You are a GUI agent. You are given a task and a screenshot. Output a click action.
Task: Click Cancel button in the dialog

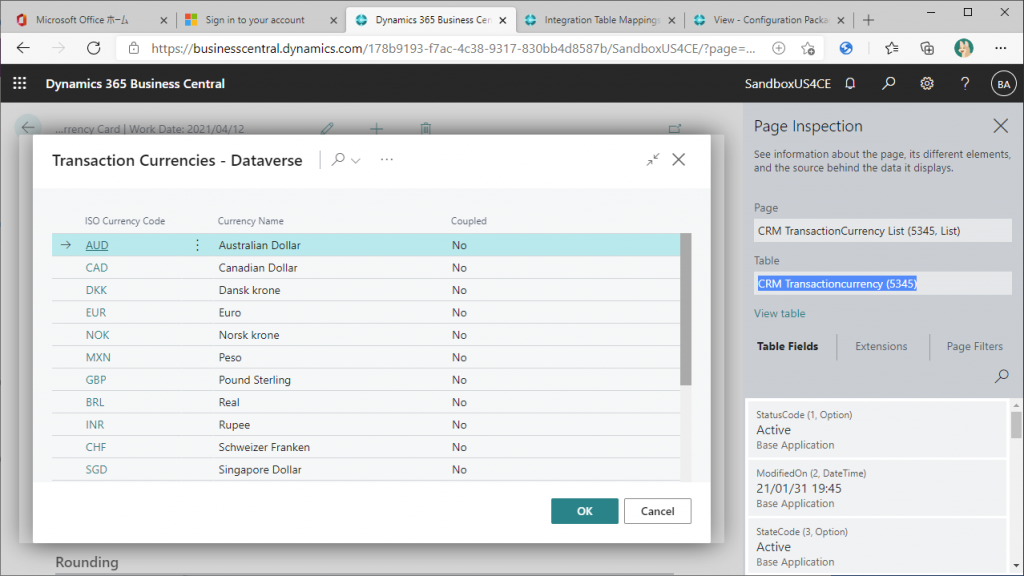click(x=657, y=511)
